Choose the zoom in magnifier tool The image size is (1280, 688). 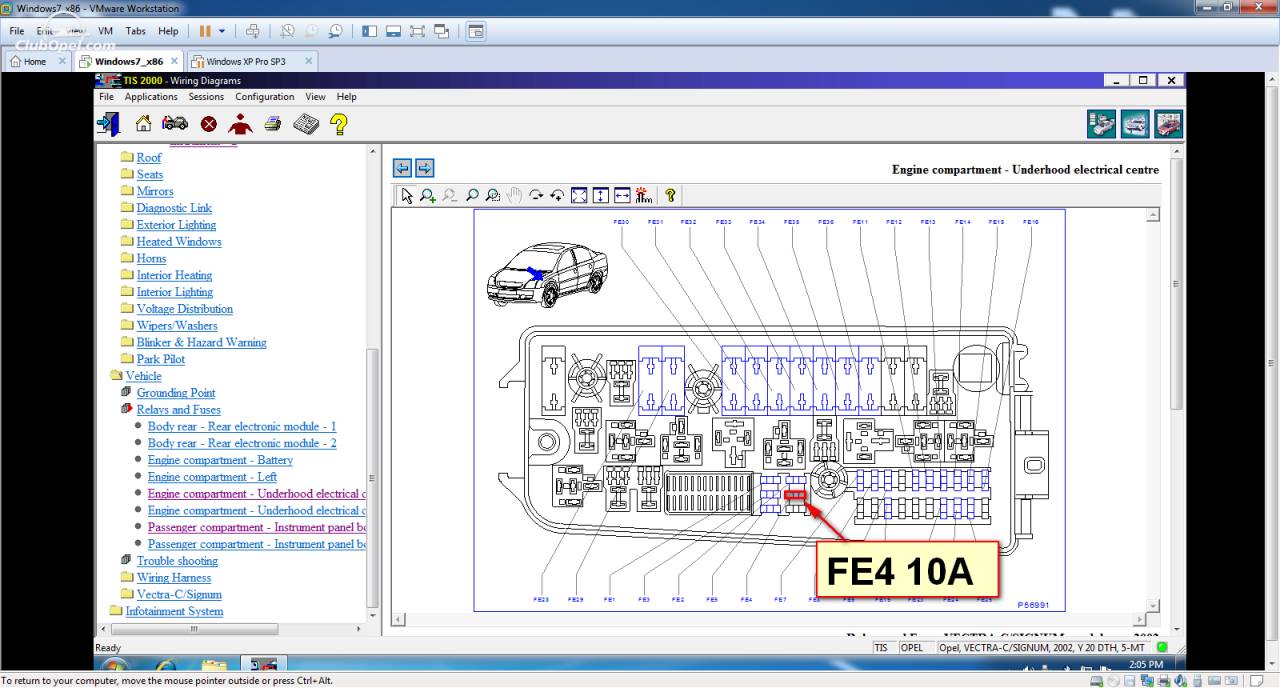click(428, 196)
